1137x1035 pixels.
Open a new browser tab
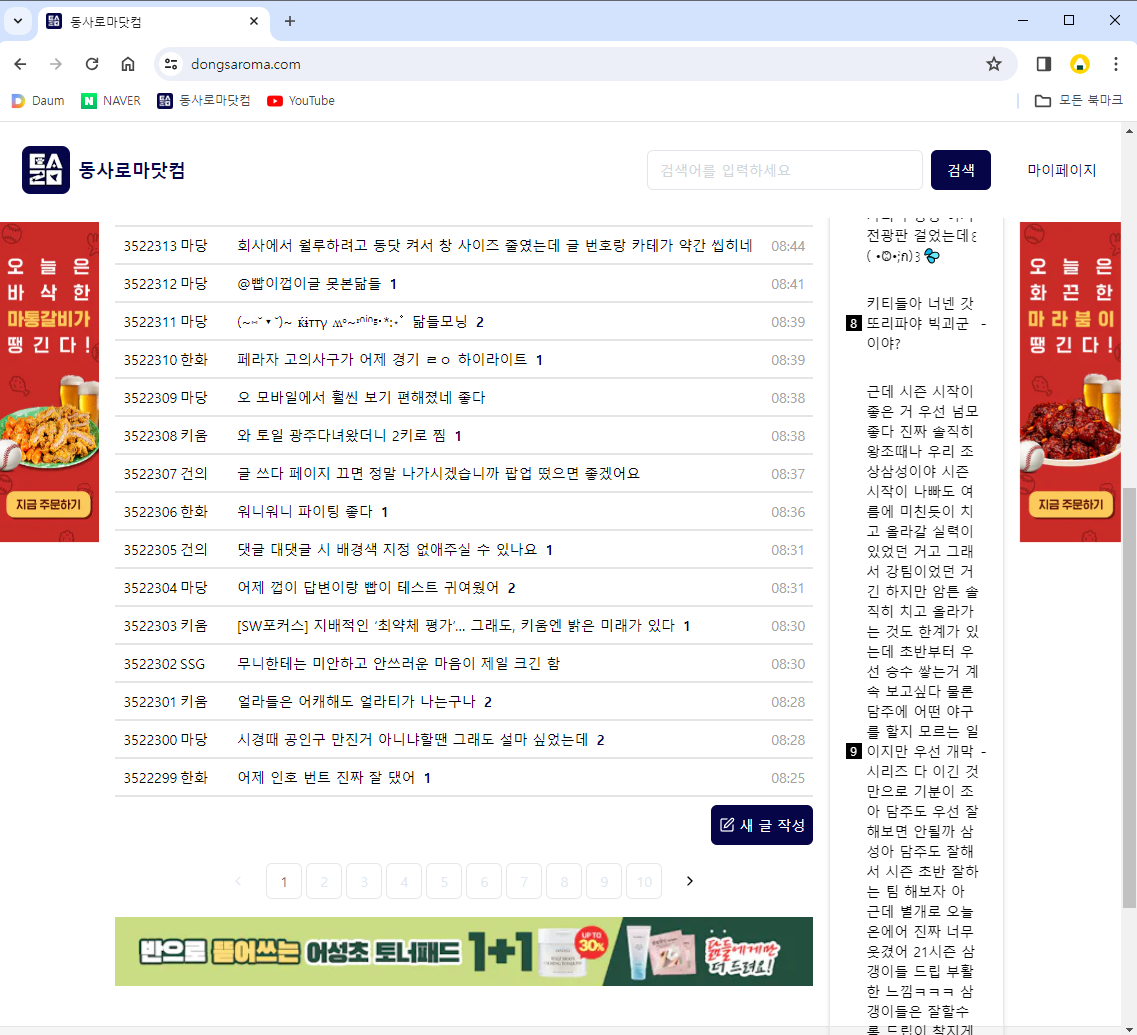(290, 21)
